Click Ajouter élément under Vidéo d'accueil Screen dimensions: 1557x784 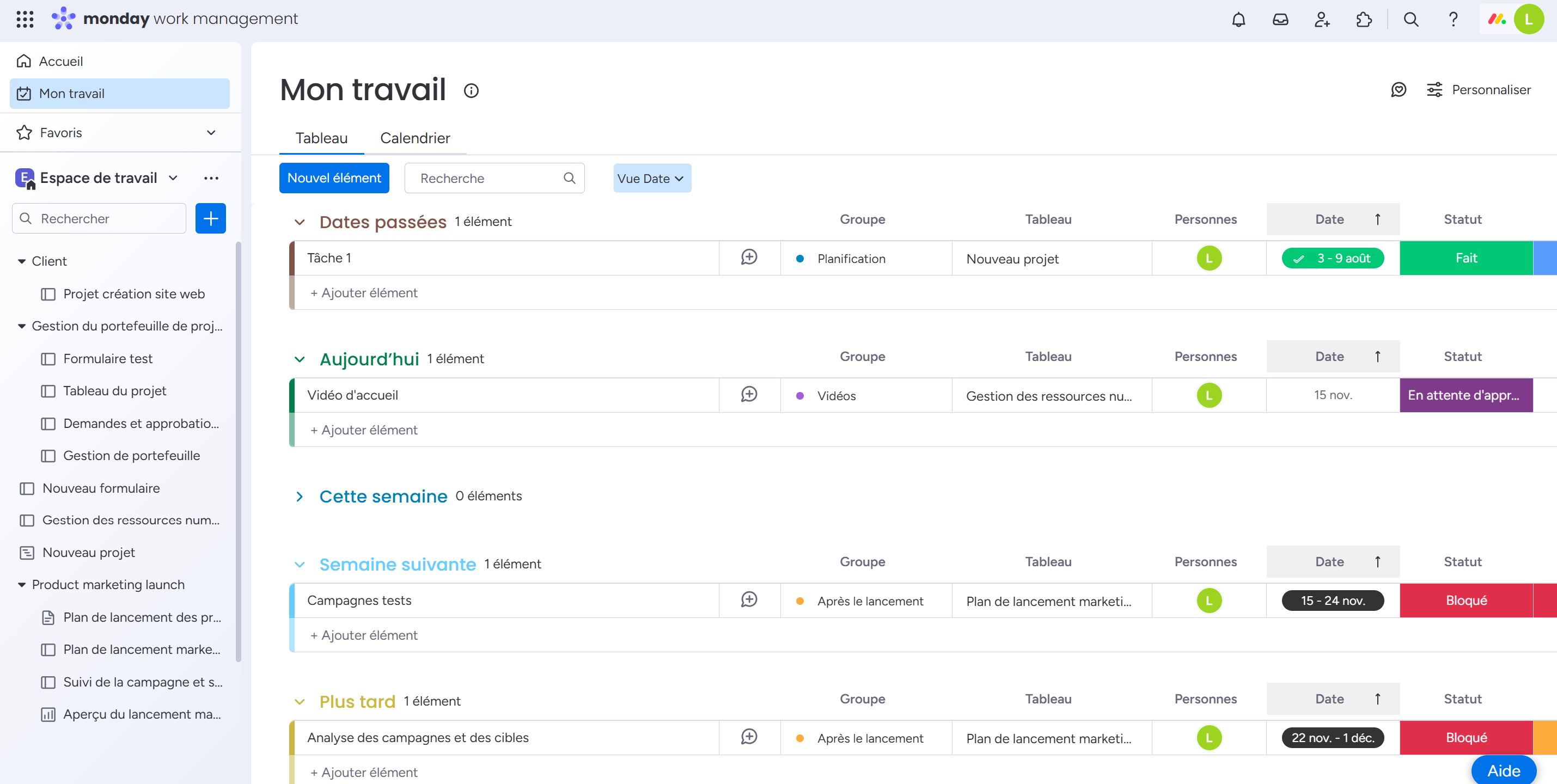point(363,430)
